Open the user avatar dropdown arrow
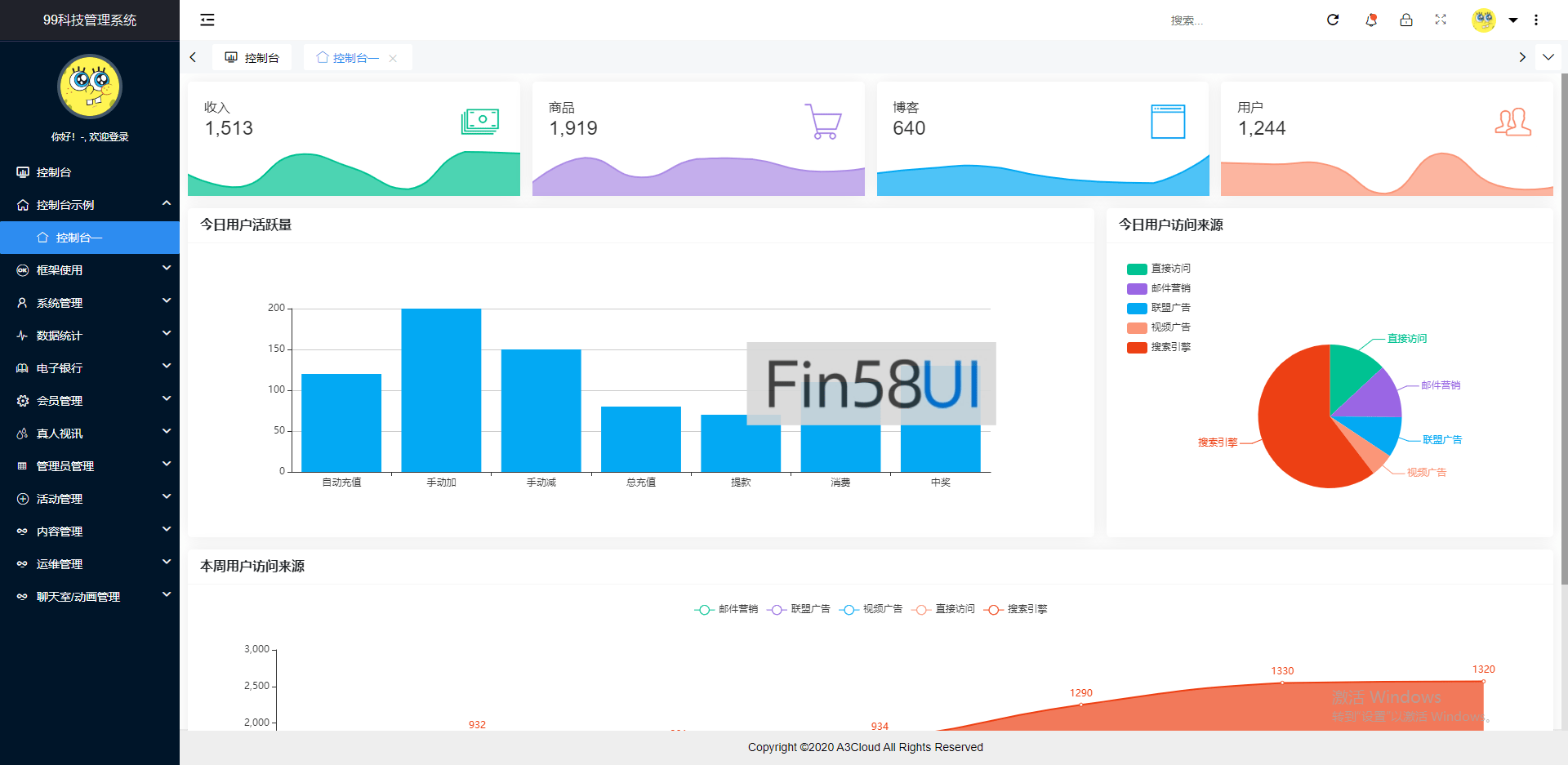 (x=1513, y=20)
